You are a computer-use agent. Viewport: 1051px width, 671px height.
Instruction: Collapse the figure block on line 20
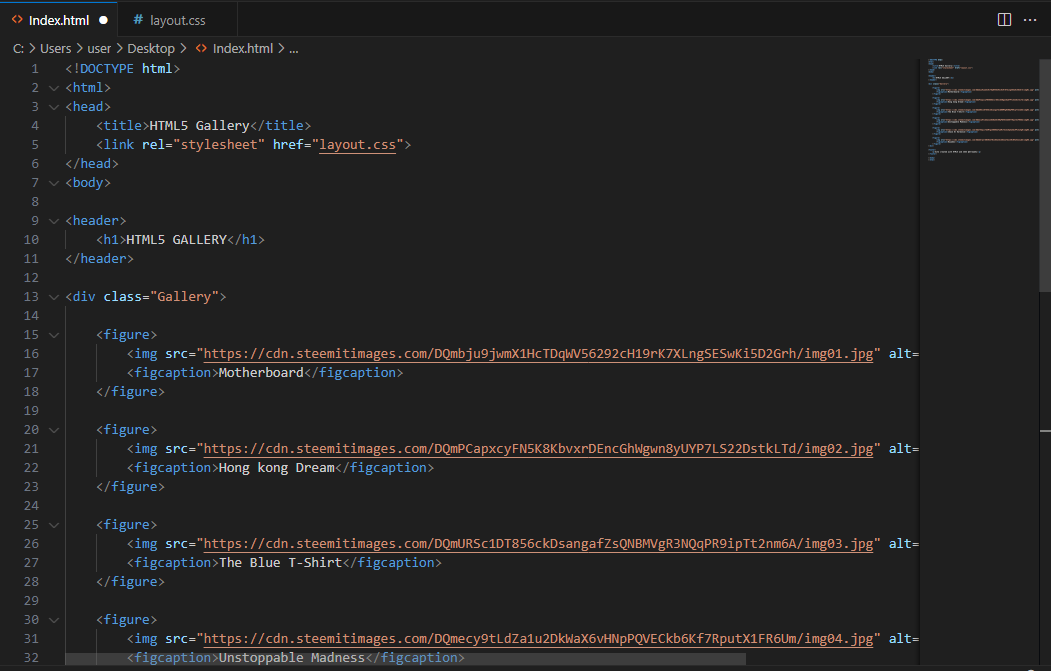tap(54, 430)
